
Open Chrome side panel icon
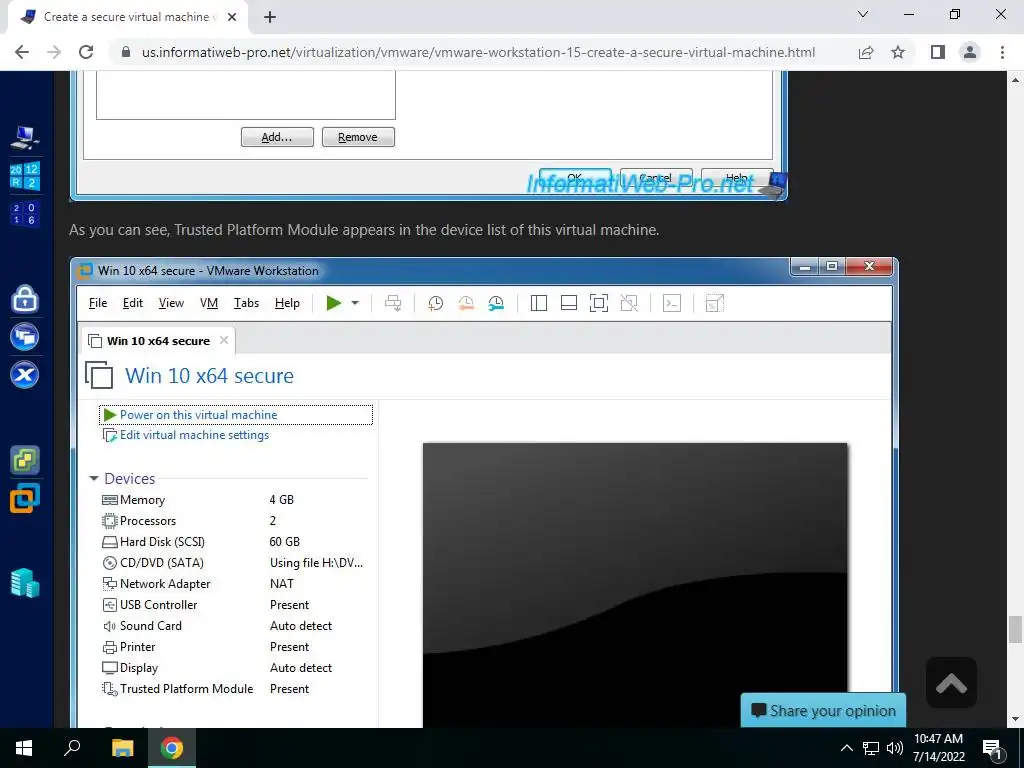[x=938, y=52]
